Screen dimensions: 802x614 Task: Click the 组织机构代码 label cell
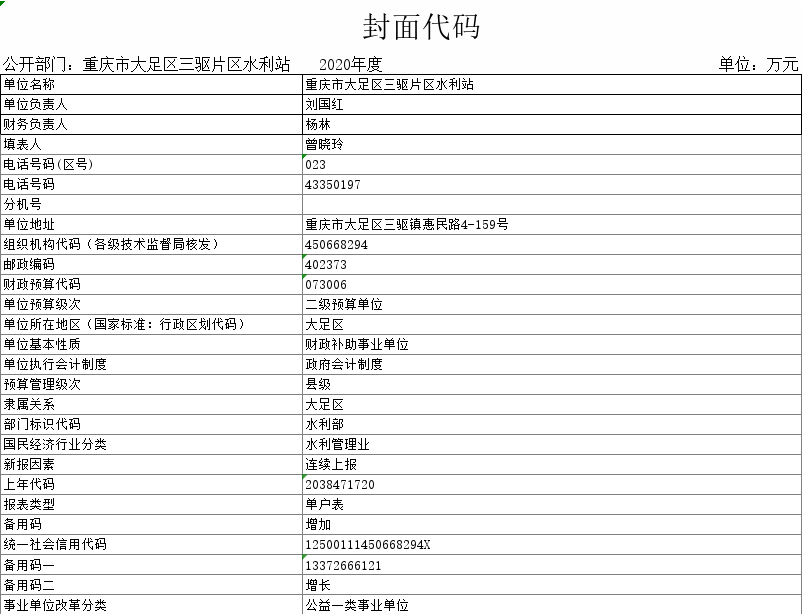tap(152, 244)
